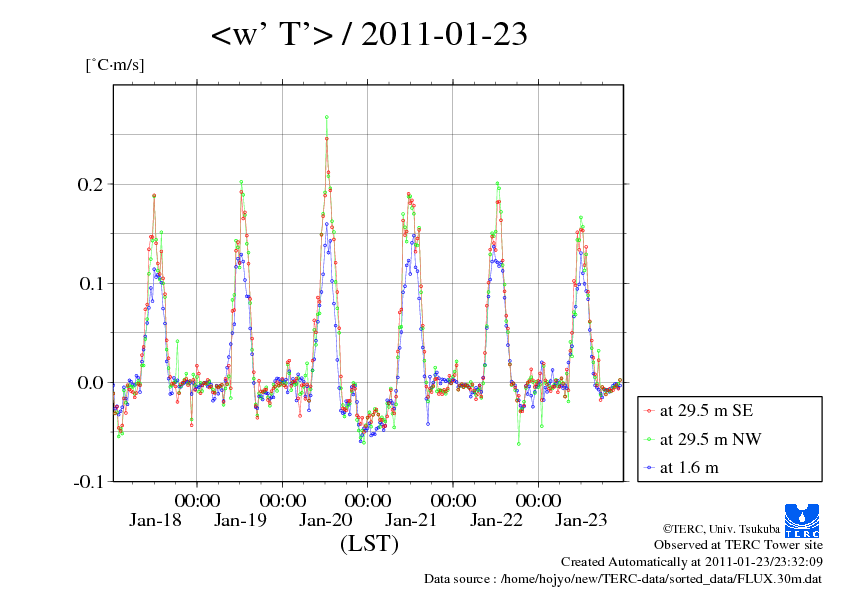842x595 pixels.
Task: Click the blue marker for 1.6 m legend
Action: coord(650,468)
